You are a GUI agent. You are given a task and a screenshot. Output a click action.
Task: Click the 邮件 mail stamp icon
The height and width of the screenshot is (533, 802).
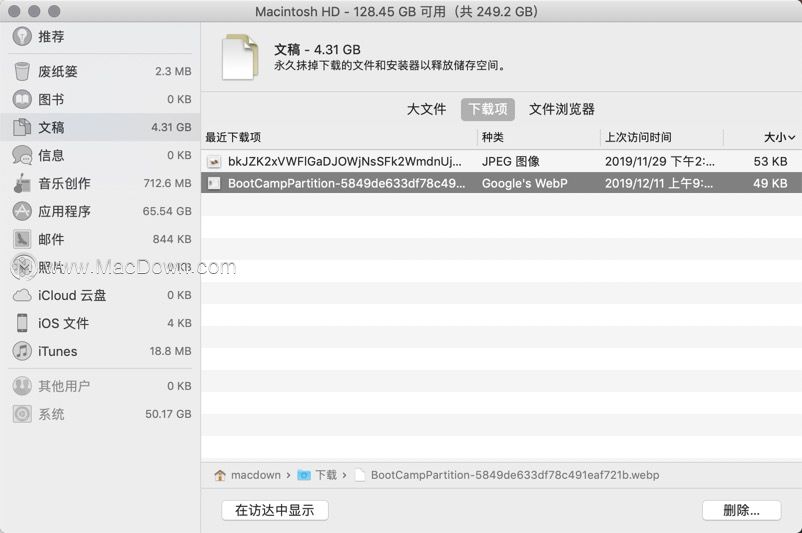22,239
